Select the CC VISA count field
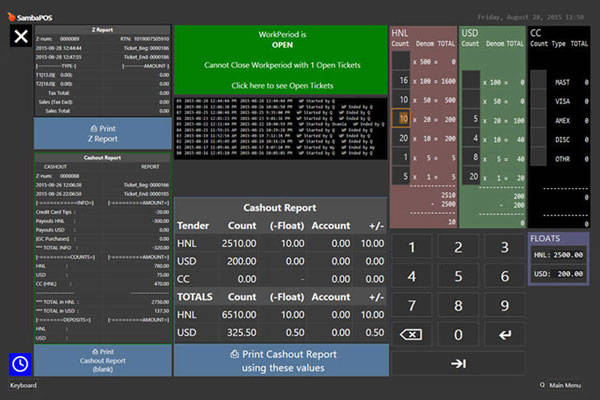This screenshot has width=600, height=400. [538, 100]
